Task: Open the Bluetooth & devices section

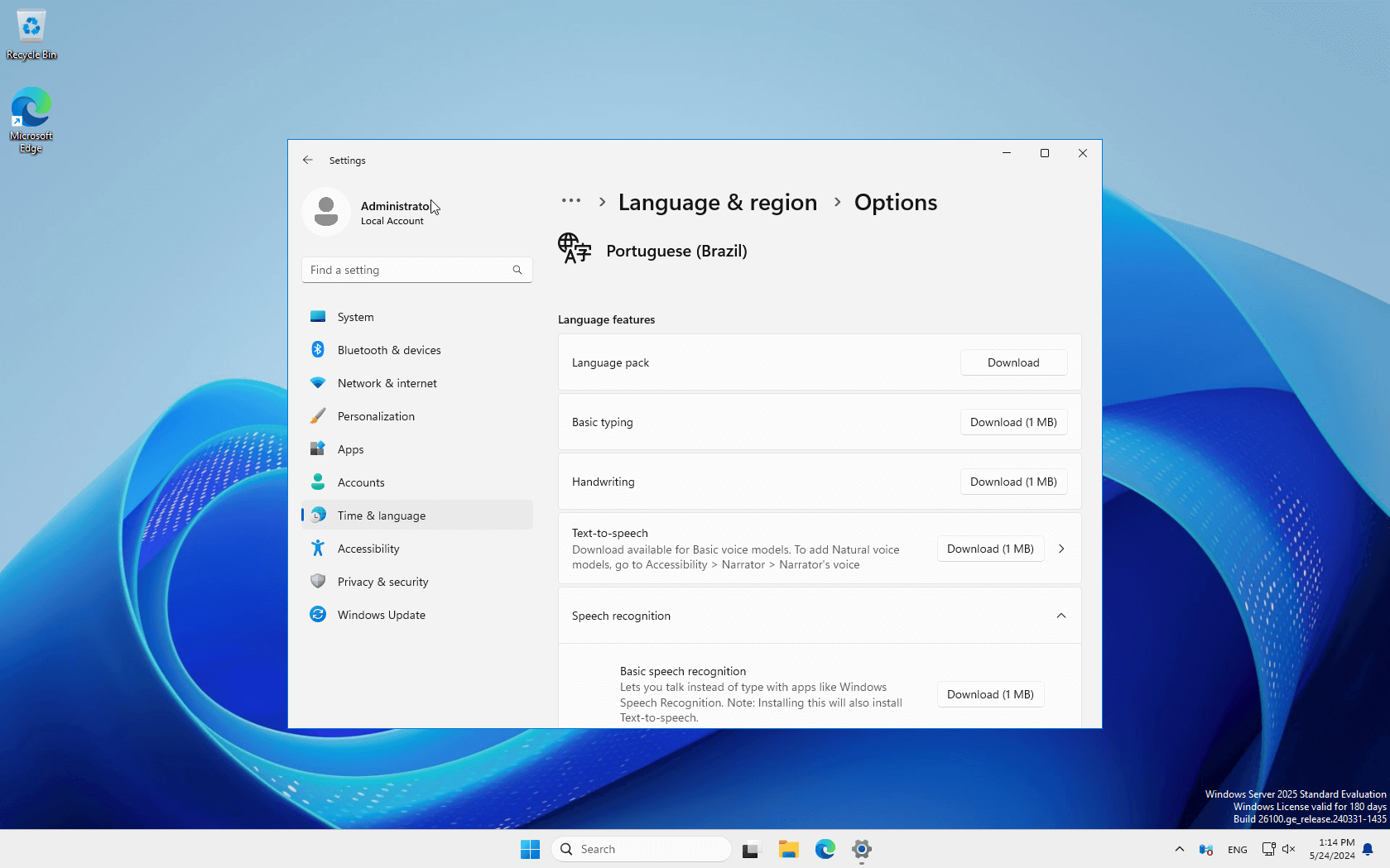Action: 388,350
